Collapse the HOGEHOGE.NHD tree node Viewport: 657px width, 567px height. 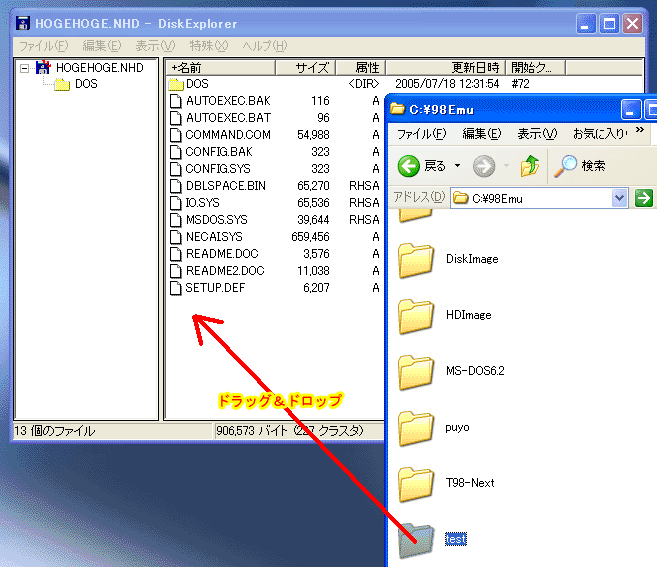[x=25, y=68]
